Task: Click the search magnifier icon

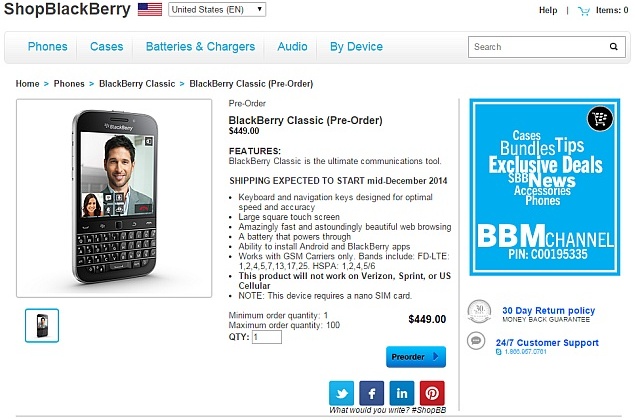Action: (x=614, y=47)
